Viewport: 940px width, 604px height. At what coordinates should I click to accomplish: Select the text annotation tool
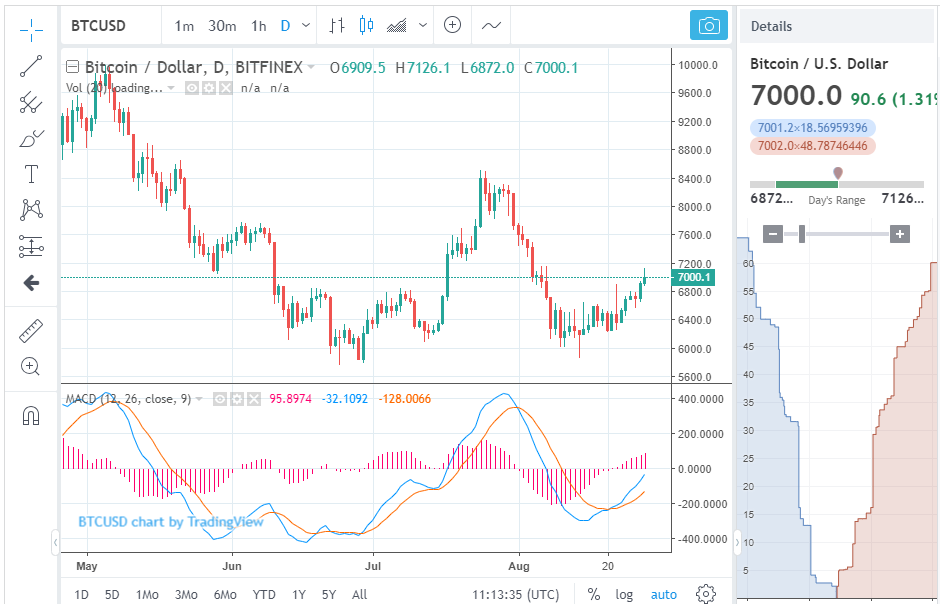[x=31, y=174]
